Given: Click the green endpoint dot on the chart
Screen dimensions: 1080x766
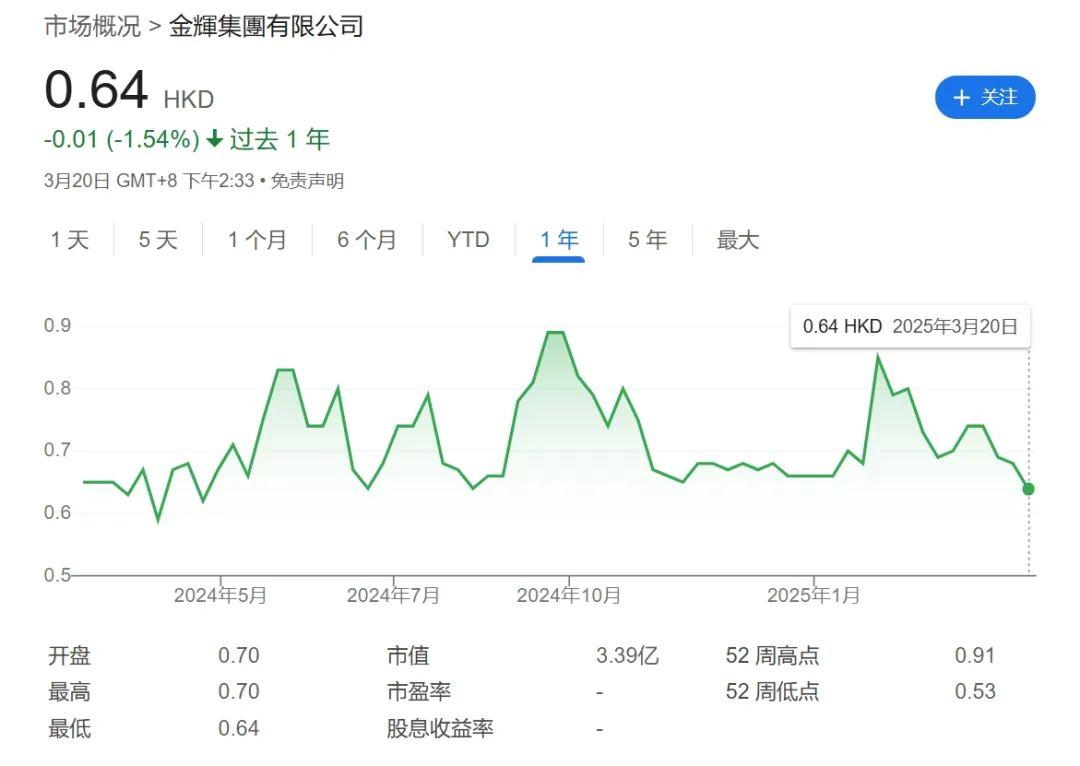Looking at the screenshot, I should [1028, 489].
